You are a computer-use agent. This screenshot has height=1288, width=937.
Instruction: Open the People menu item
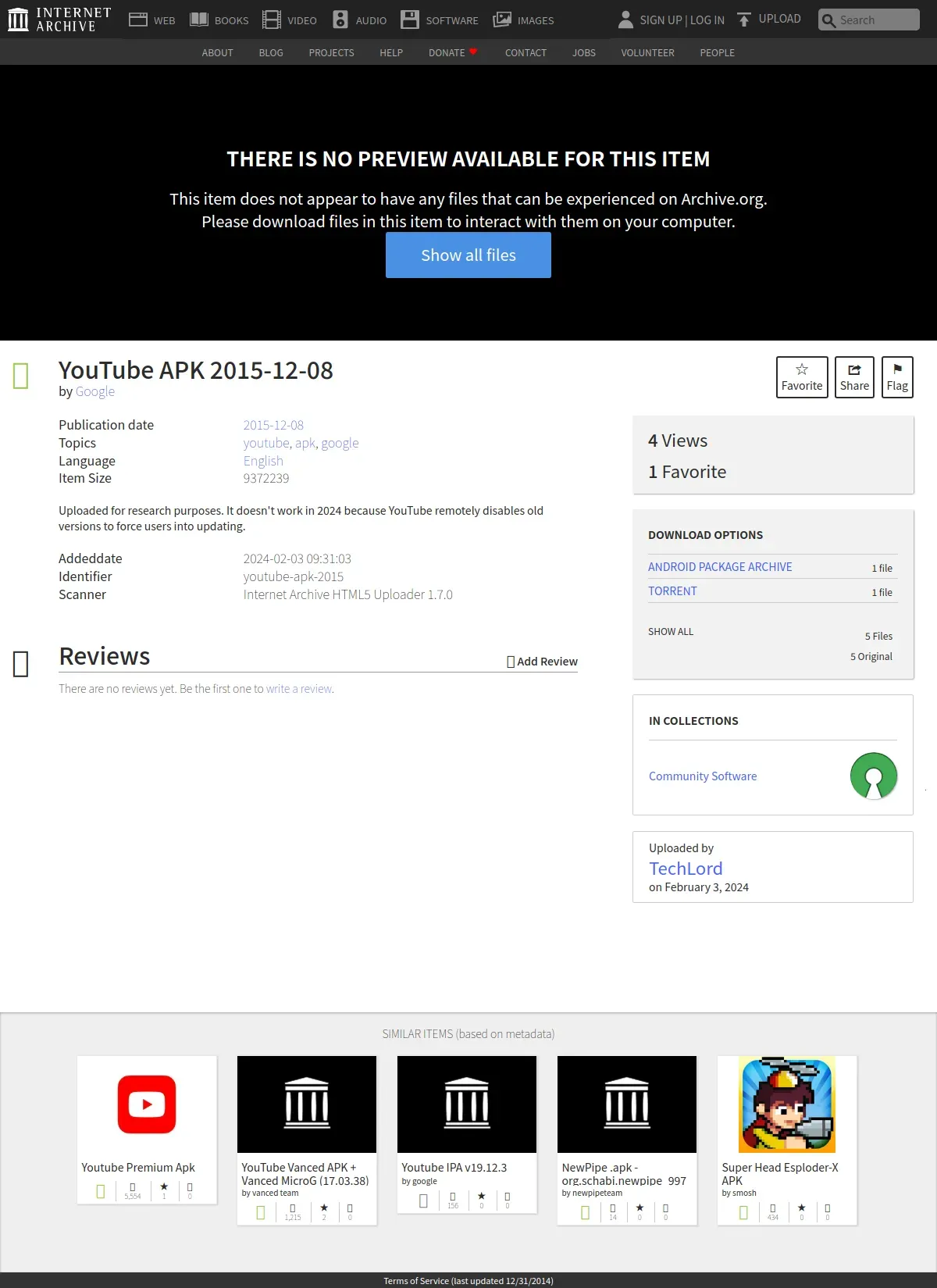[x=717, y=52]
